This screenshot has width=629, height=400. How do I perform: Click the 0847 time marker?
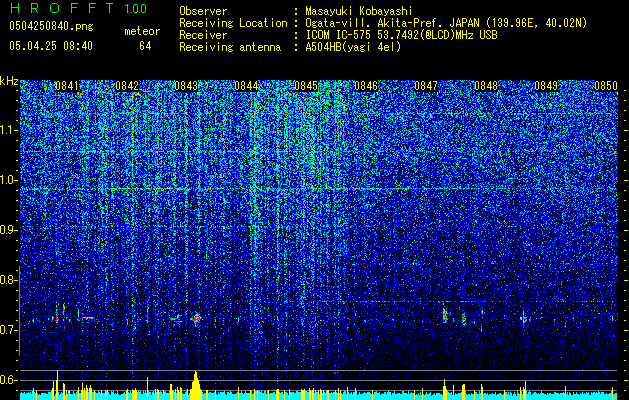pyautogui.click(x=426, y=86)
